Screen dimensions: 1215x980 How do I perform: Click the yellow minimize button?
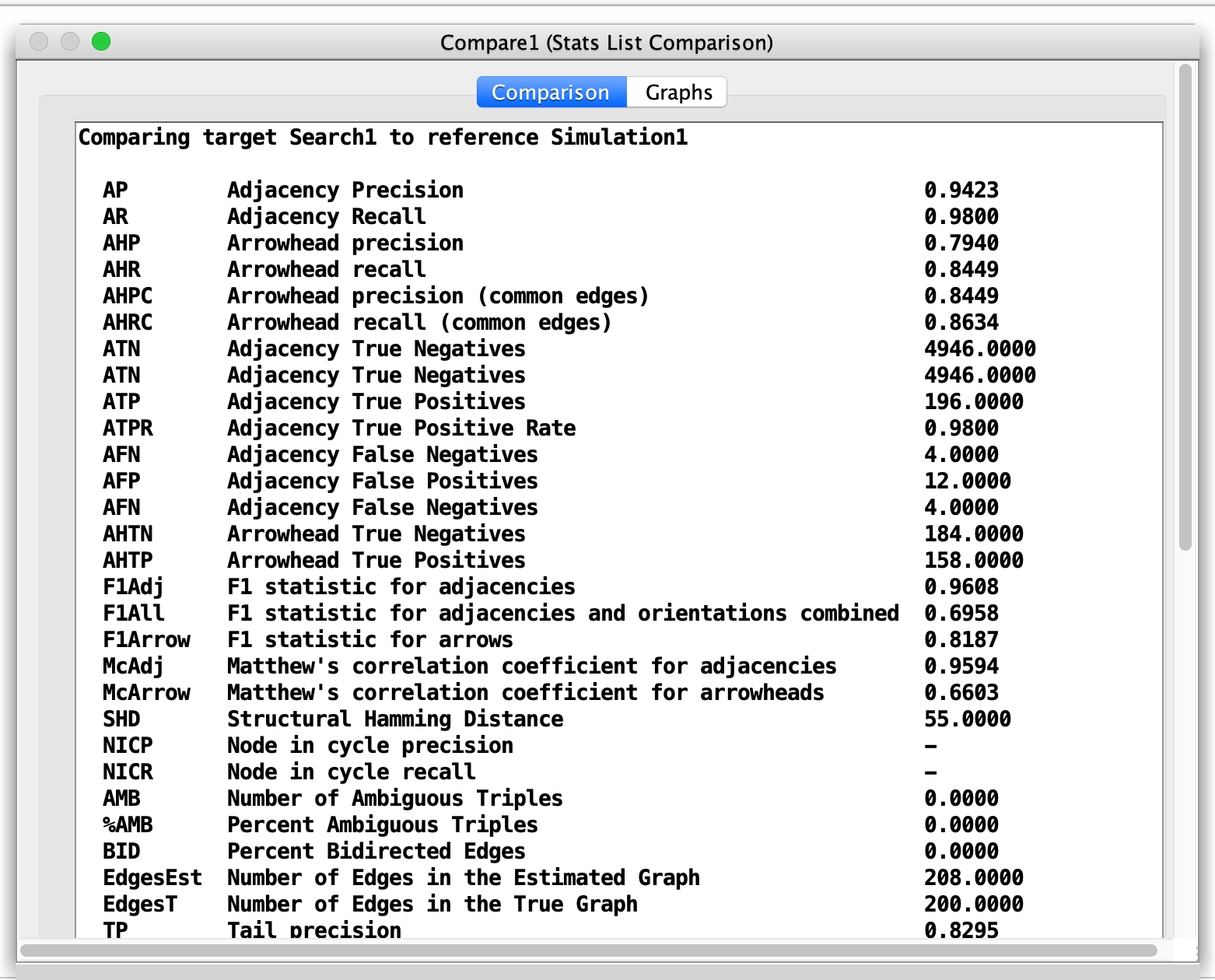click(69, 42)
